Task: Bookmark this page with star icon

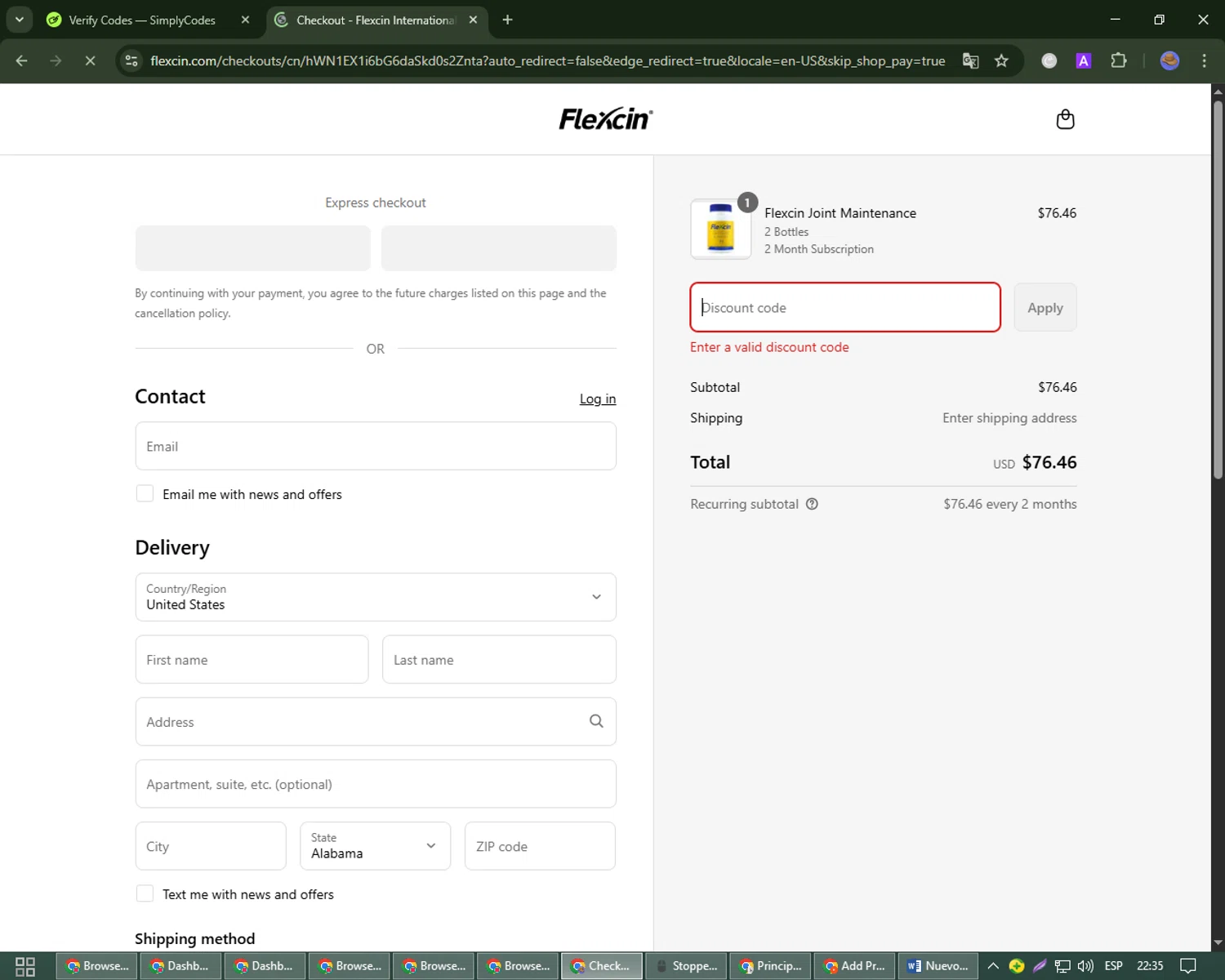Action: click(x=1001, y=60)
